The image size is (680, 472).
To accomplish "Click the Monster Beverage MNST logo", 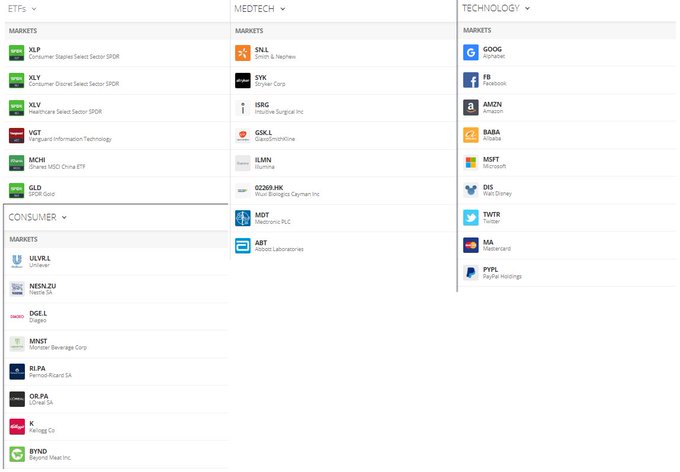I will click(17, 344).
